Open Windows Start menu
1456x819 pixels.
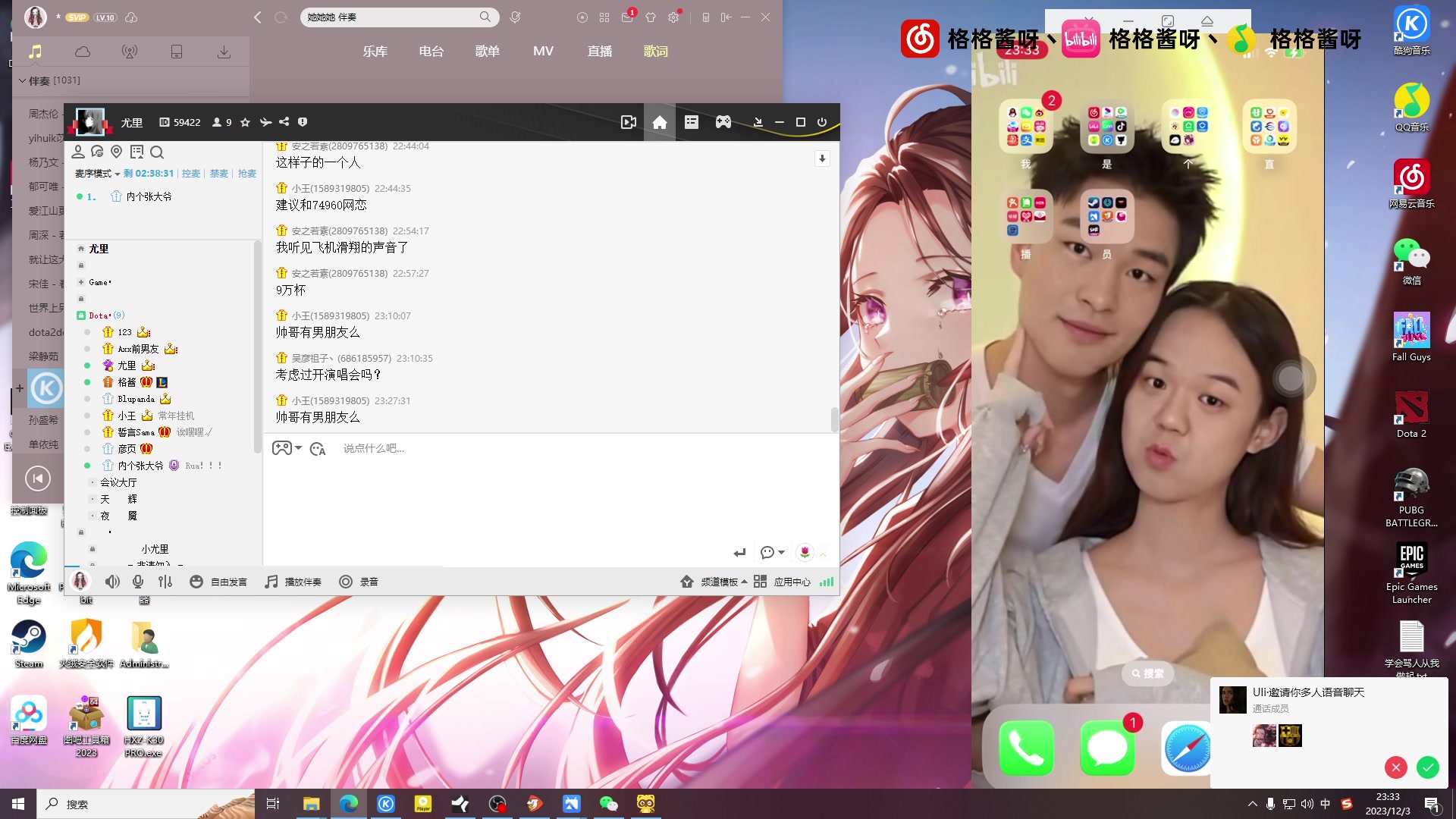click(x=18, y=804)
